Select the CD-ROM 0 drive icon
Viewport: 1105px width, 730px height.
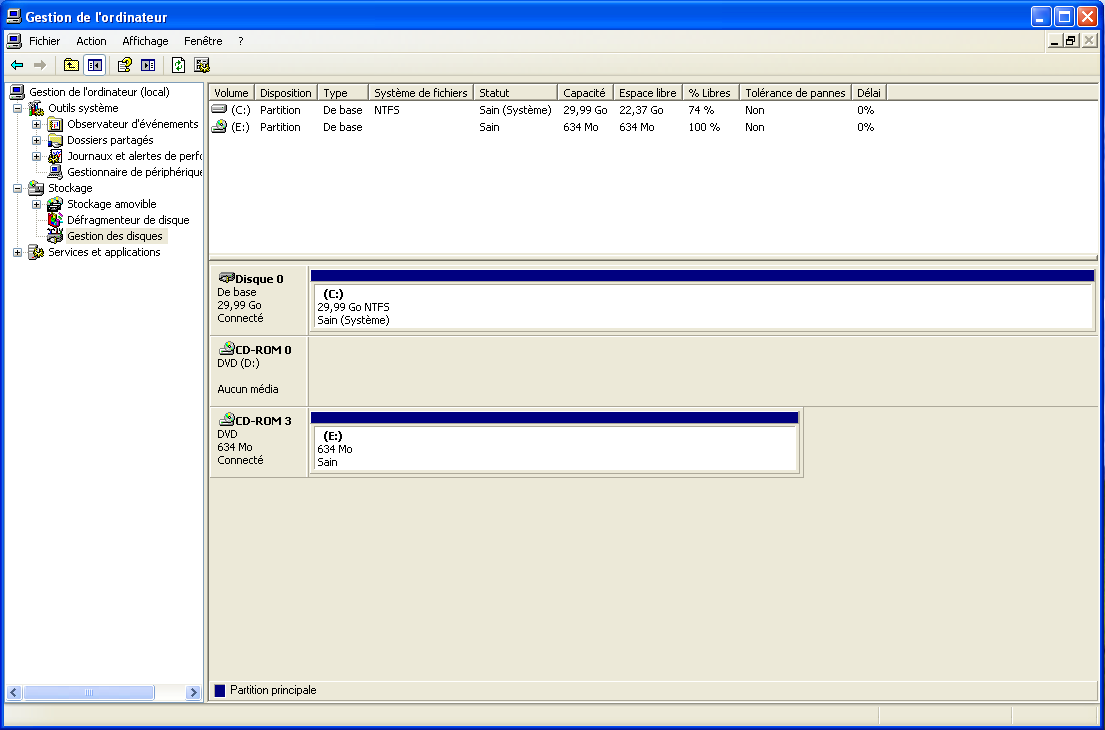point(226,349)
